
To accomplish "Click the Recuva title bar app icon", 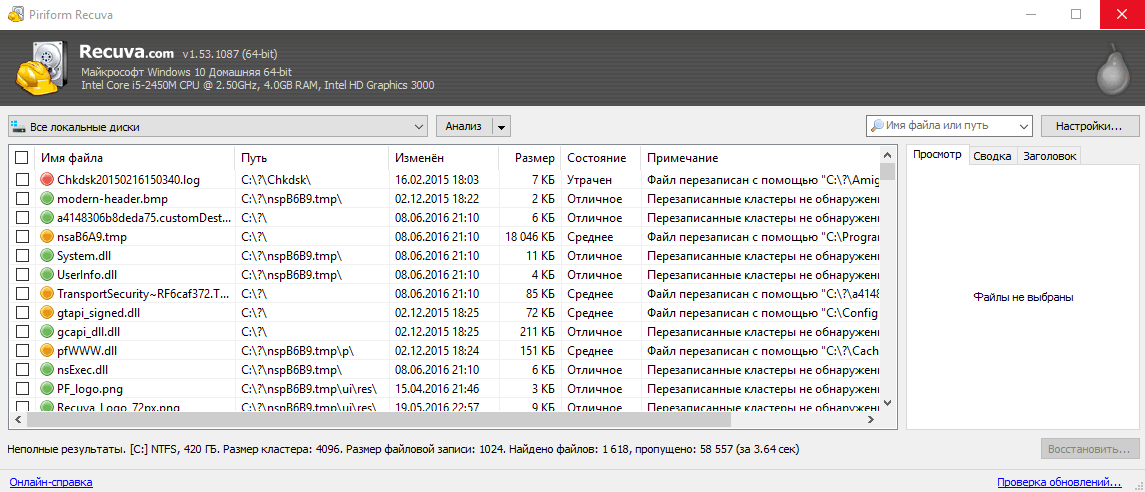I will [x=15, y=15].
